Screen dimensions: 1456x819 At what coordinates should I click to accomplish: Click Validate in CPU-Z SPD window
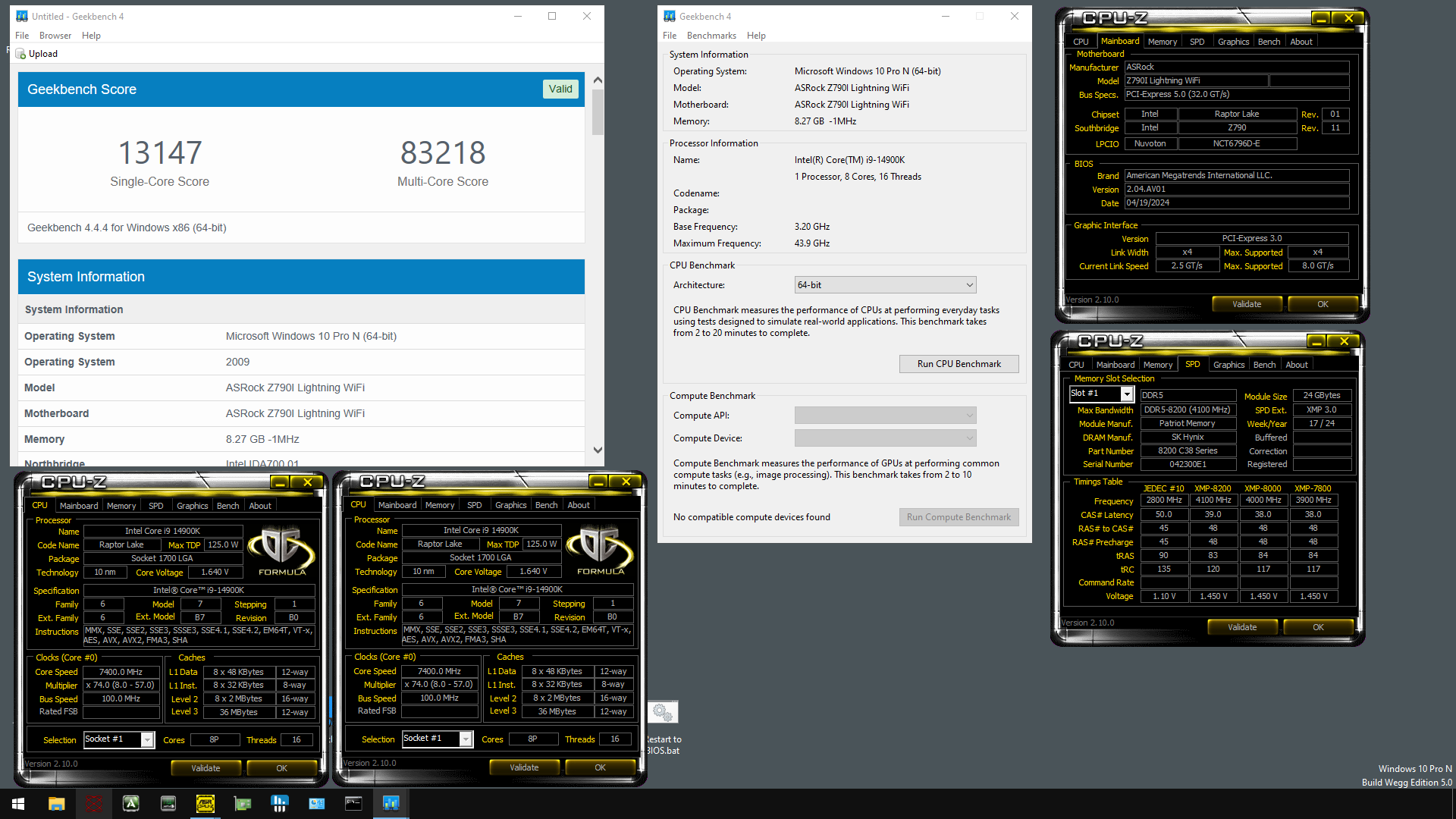click(x=1242, y=627)
